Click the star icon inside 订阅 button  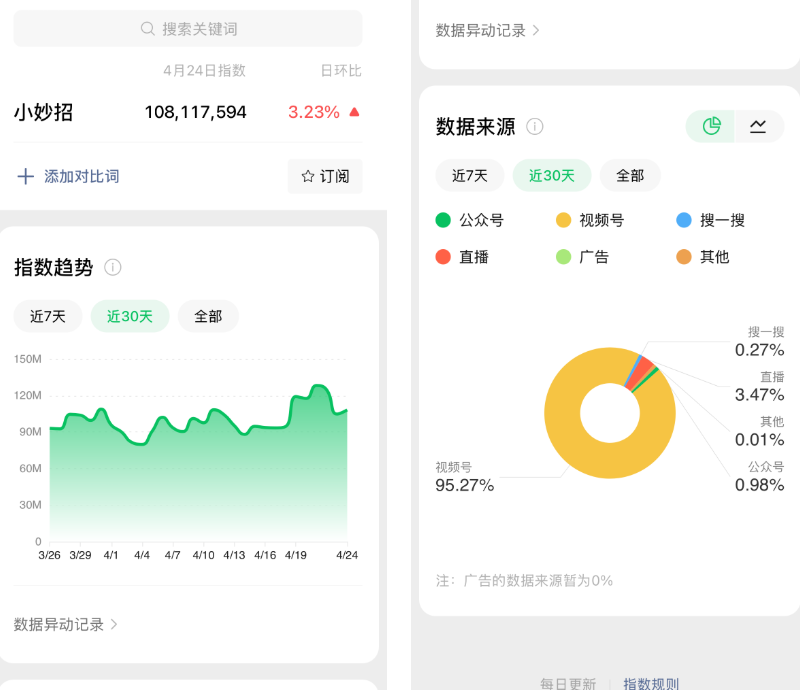coord(306,175)
